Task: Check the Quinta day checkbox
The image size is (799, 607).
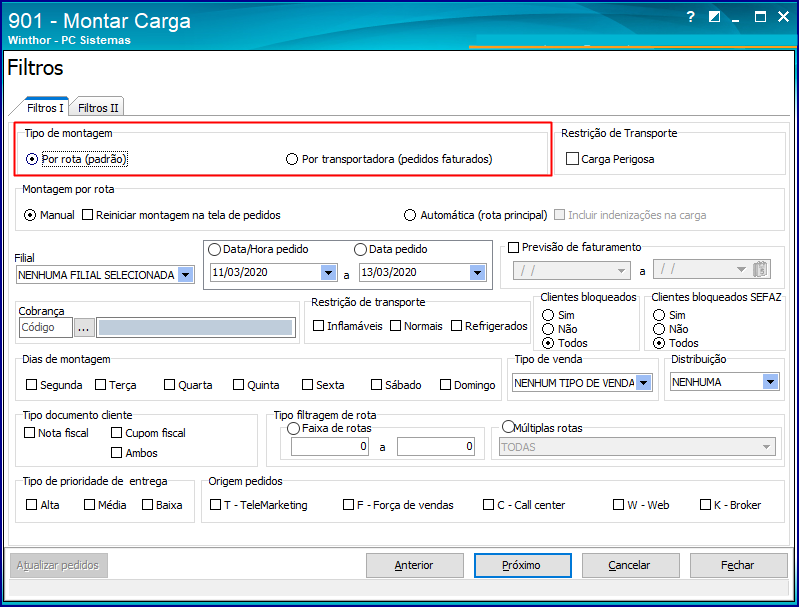Action: pyautogui.click(x=238, y=385)
